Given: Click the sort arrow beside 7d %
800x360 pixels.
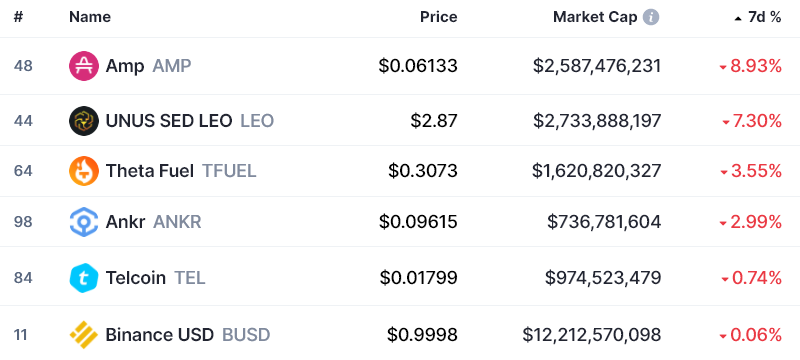Looking at the screenshot, I should click(x=738, y=18).
